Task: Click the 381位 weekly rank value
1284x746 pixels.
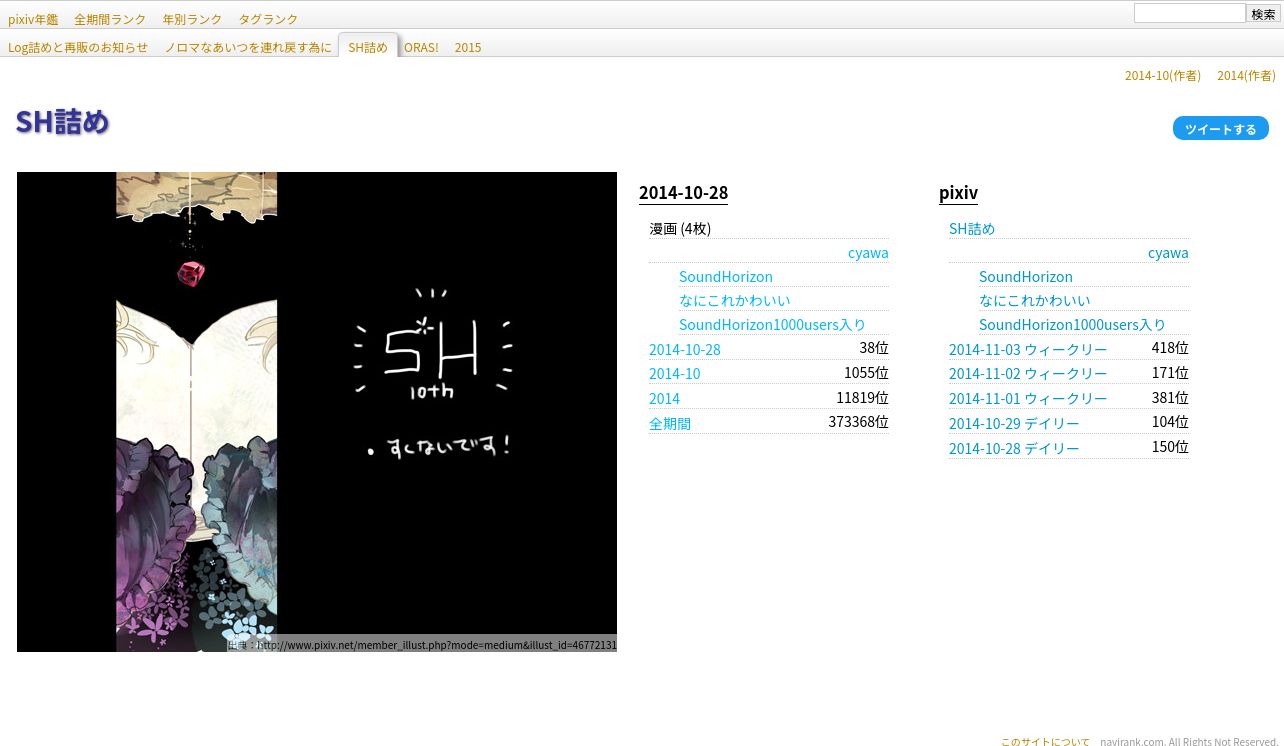Action: coord(1170,397)
